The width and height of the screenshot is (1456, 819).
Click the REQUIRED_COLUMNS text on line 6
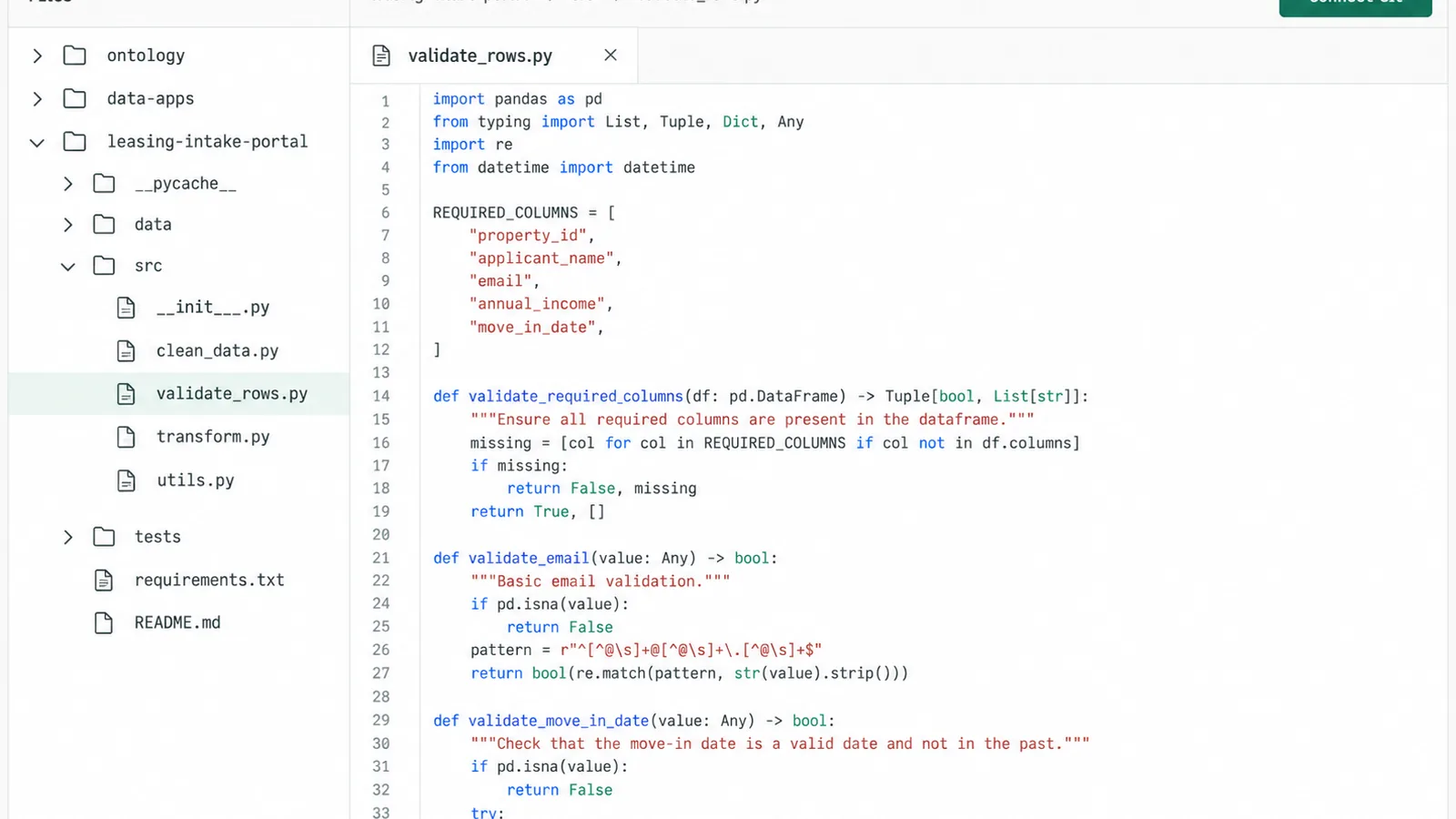(x=505, y=213)
